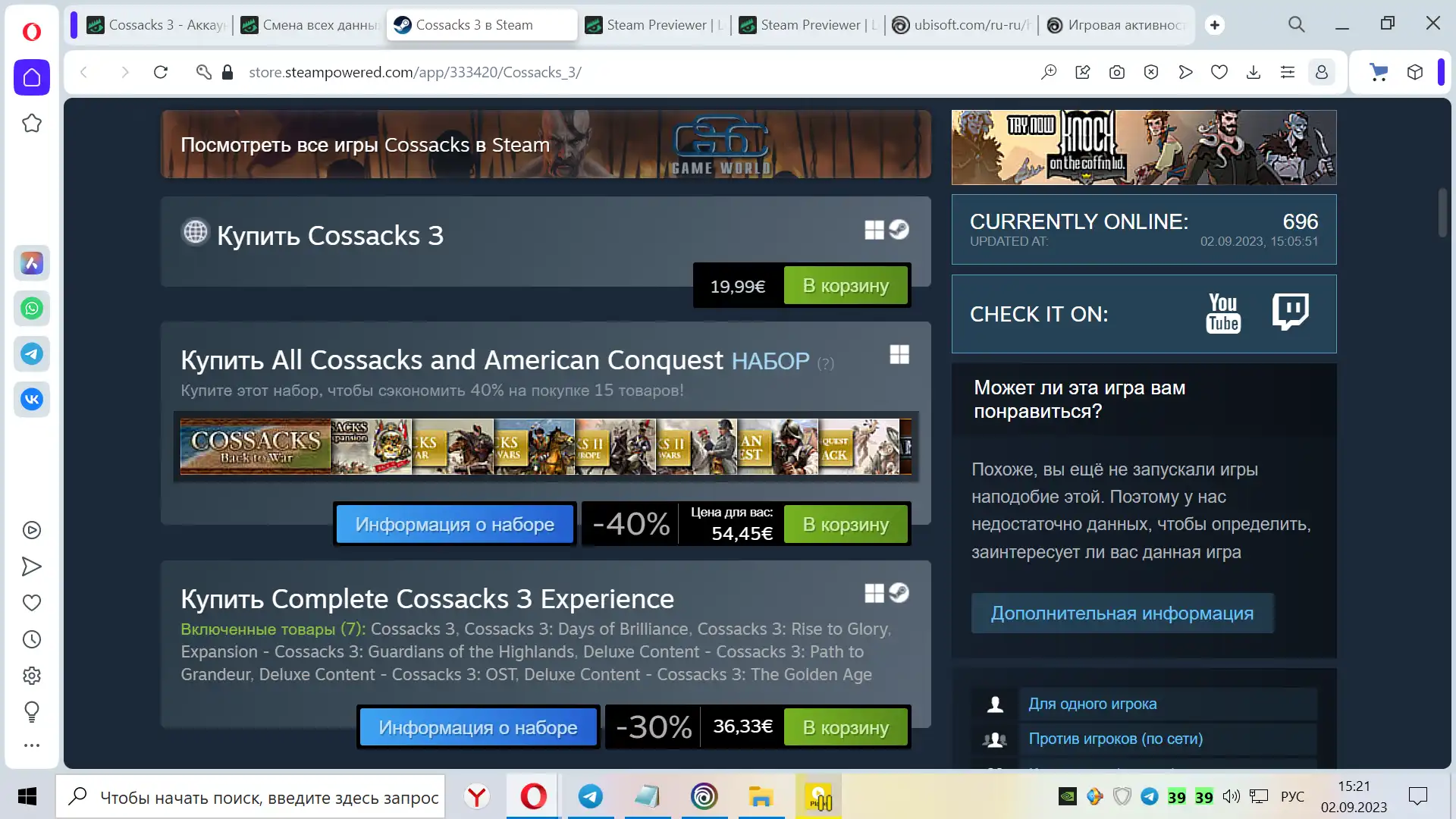Image resolution: width=1456 pixels, height=819 pixels.
Task: Open bundle info for All Cossacks bundle
Action: pyautogui.click(x=454, y=524)
